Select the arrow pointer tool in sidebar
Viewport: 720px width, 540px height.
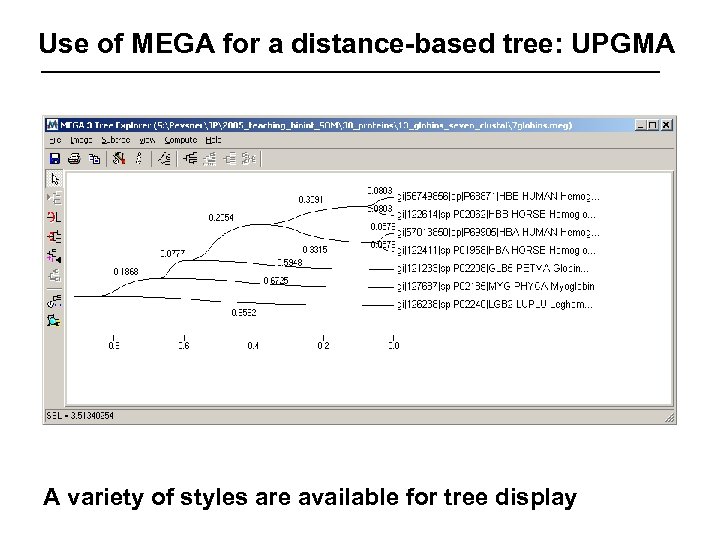tap(55, 179)
